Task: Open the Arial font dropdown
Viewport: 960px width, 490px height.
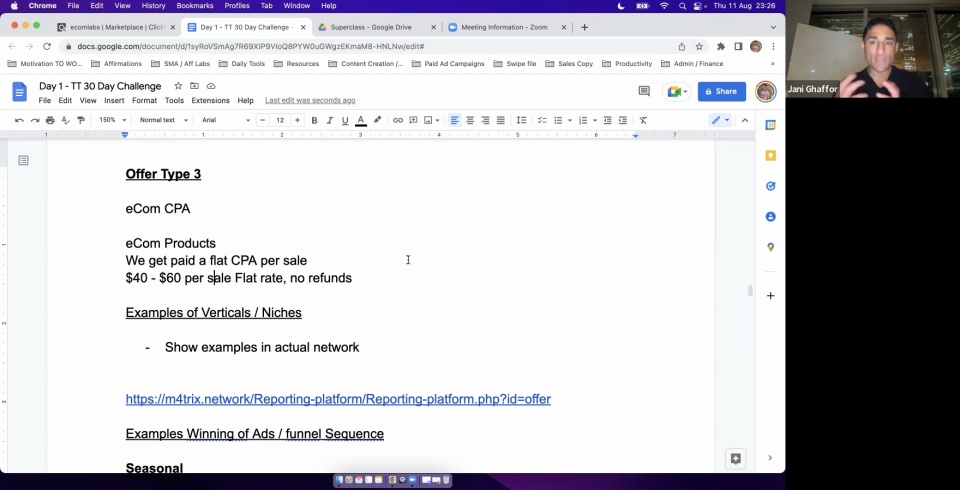Action: coord(226,120)
